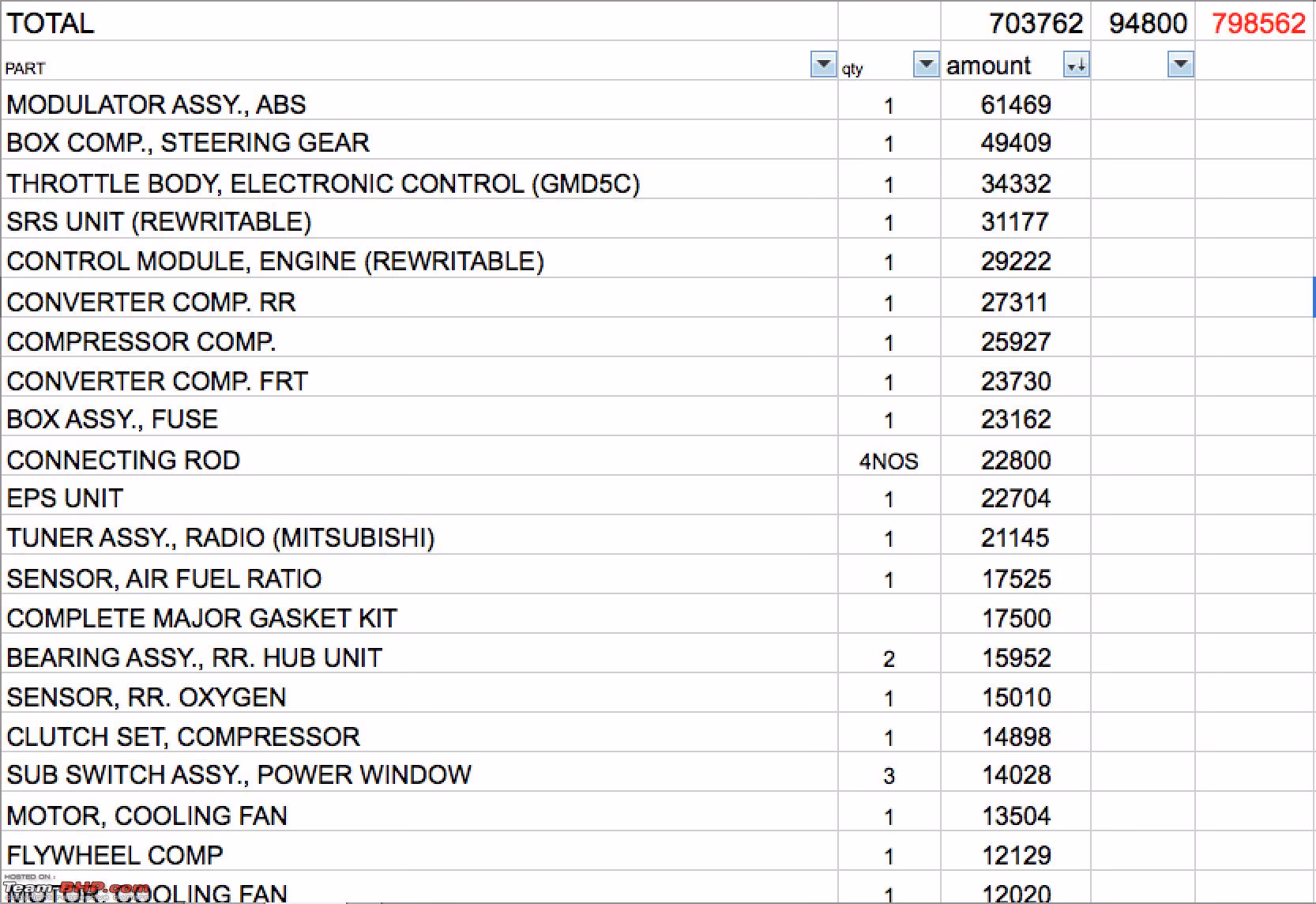The image size is (1316, 904).
Task: Open the PART column filter dropdown
Action: [823, 64]
